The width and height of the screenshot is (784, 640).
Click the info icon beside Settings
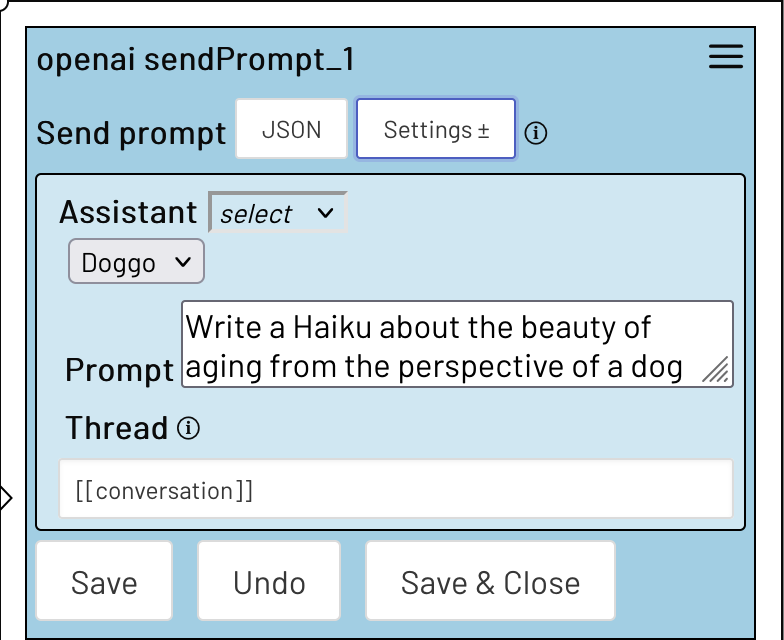pos(536,133)
